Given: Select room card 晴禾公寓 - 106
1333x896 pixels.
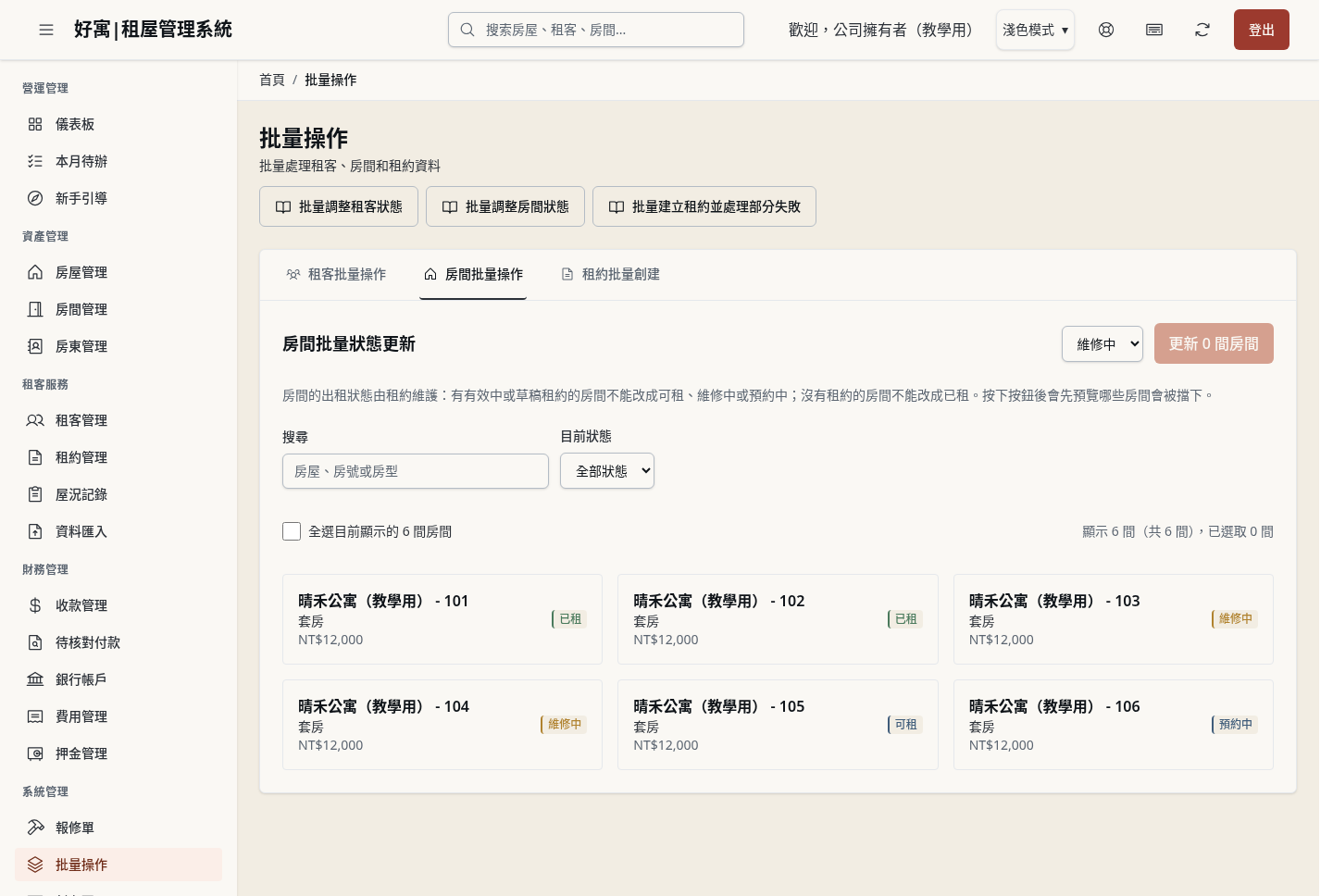Looking at the screenshot, I should 1114,725.
